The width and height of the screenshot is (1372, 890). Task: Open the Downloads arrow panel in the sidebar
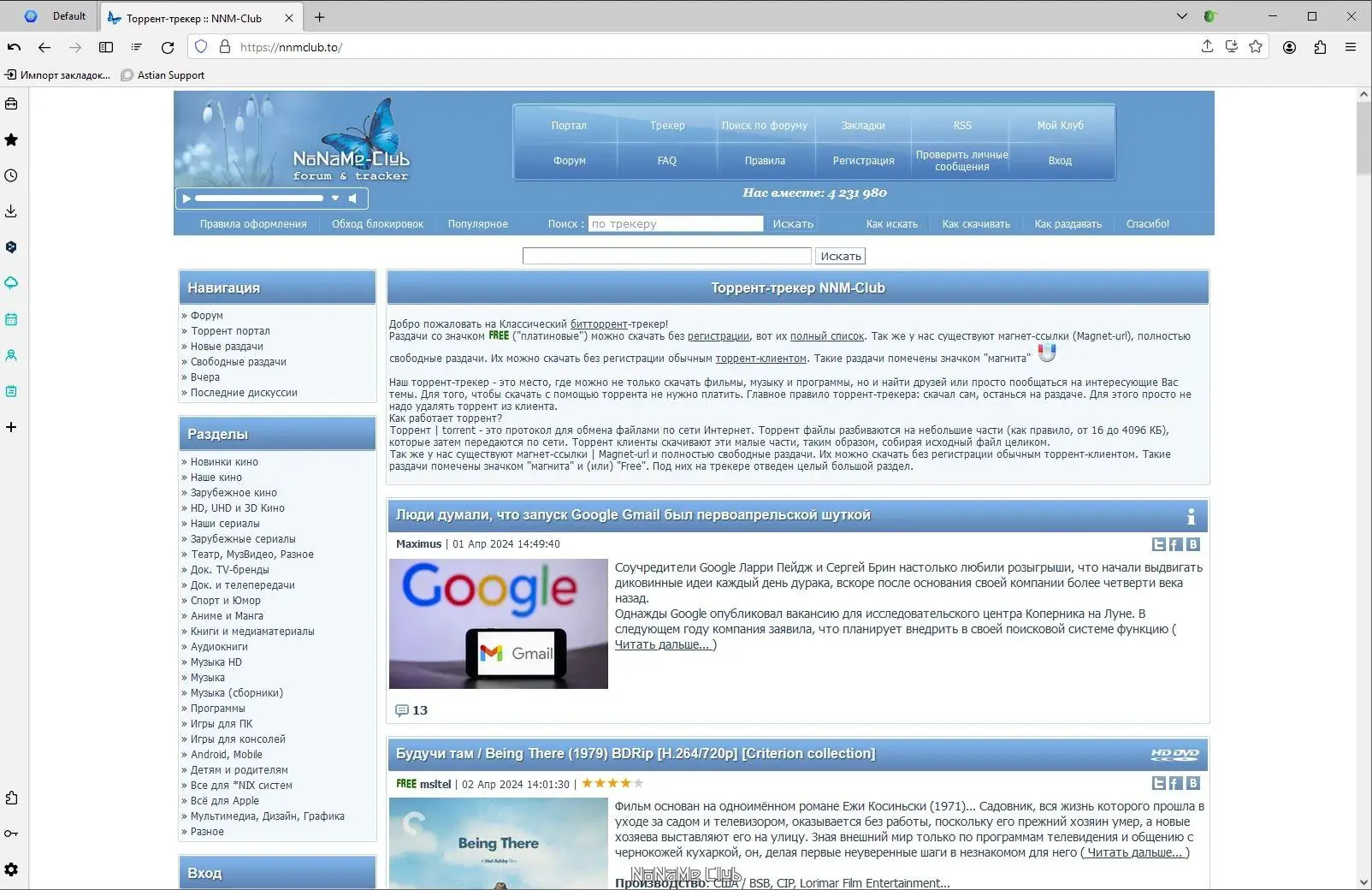[11, 211]
